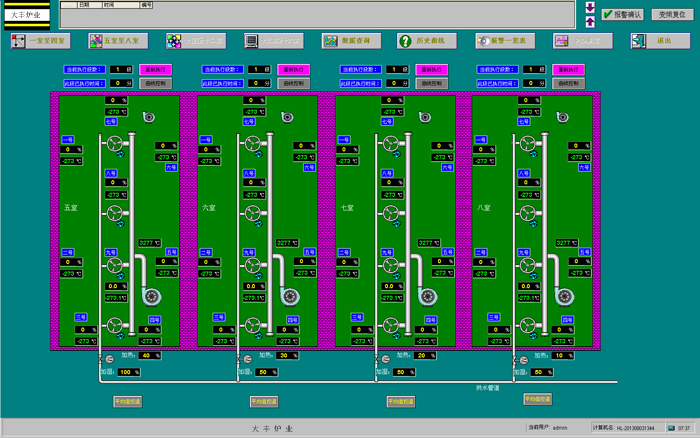Viewport: 700px width, 438px height.
Task: Click the humidify value 100 % under 五室
Action: [x=129, y=372]
